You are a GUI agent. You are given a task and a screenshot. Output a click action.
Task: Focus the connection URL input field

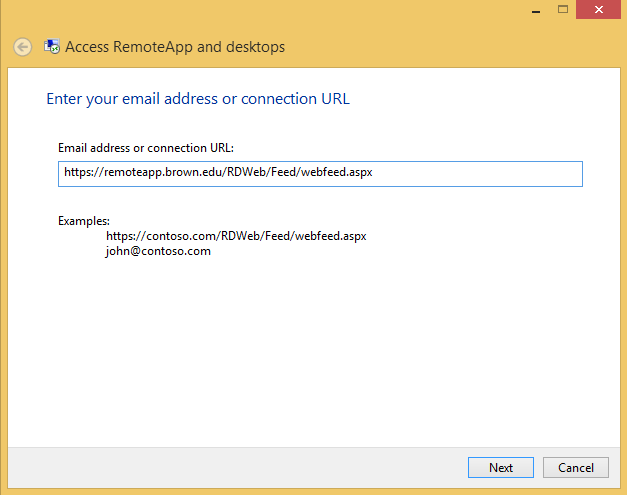click(x=320, y=174)
